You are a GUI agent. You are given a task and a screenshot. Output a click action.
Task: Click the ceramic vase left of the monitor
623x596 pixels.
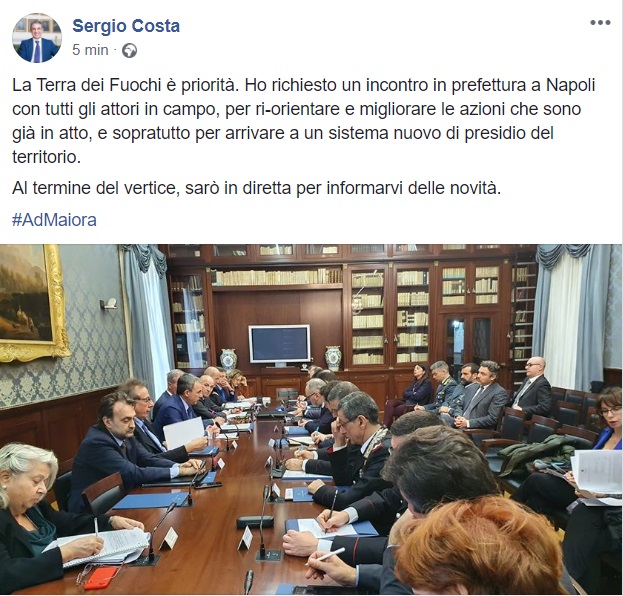pos(228,360)
